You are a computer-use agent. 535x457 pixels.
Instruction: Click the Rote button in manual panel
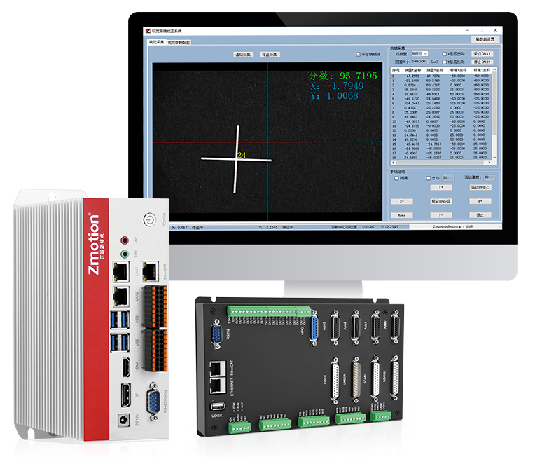coord(402,215)
